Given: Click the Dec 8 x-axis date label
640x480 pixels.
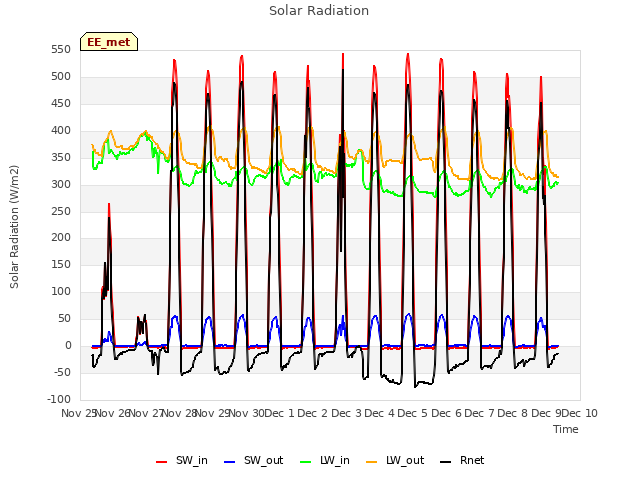Looking at the screenshot, I should [x=513, y=413].
